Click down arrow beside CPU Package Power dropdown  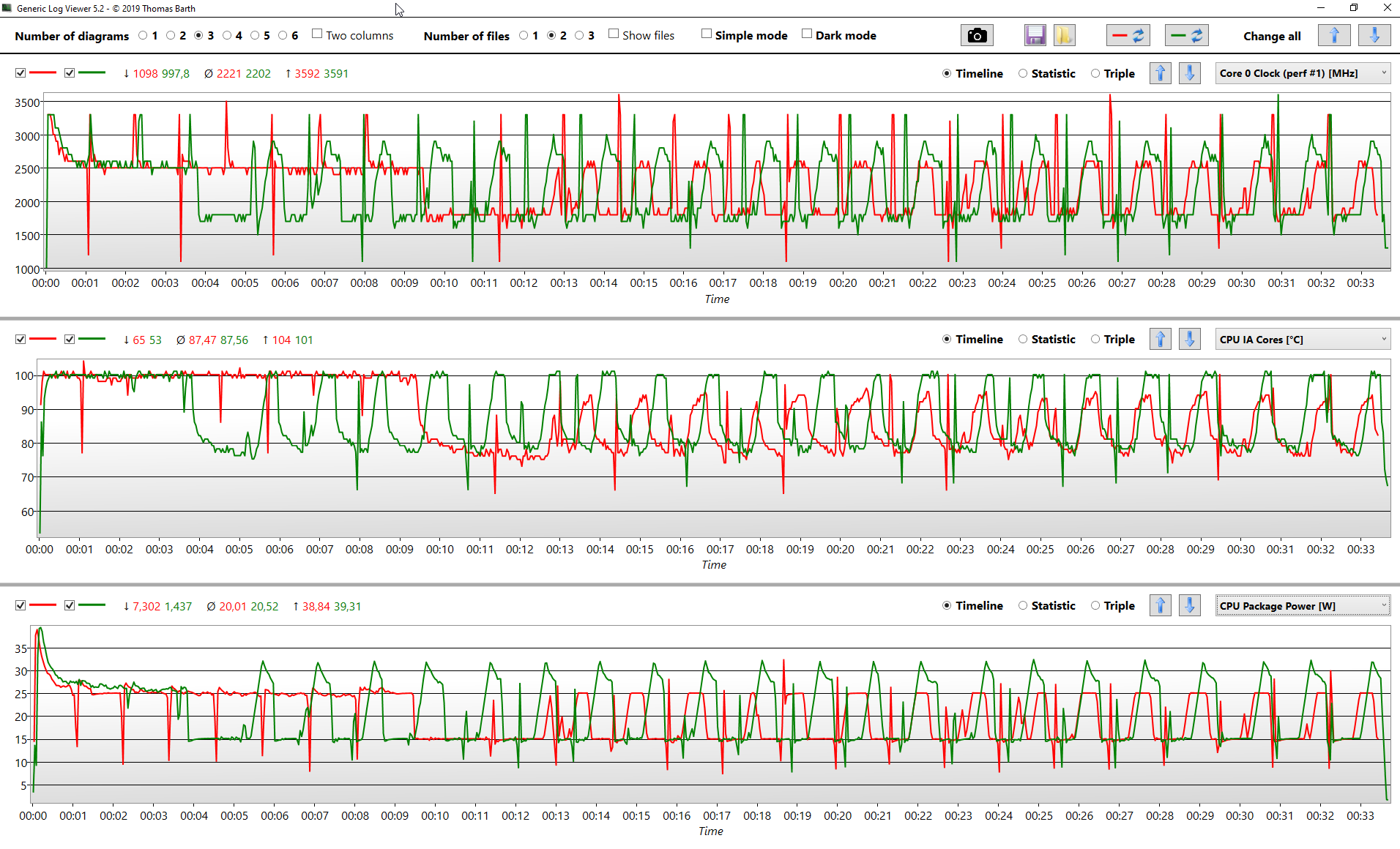tap(1189, 606)
